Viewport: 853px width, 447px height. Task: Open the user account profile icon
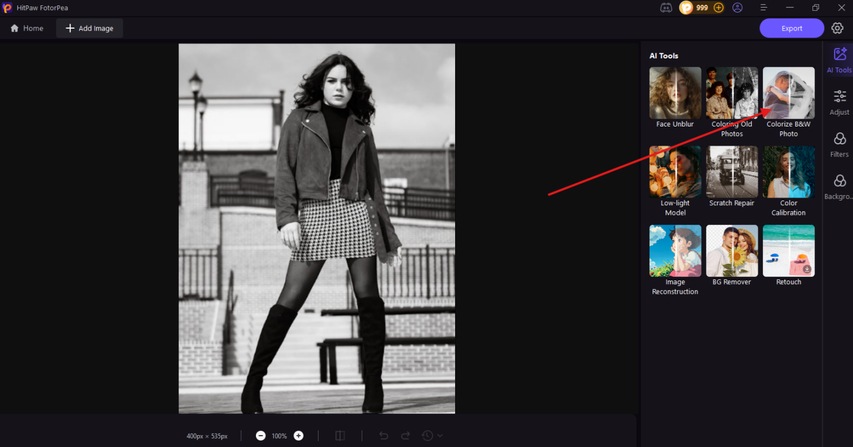737,8
